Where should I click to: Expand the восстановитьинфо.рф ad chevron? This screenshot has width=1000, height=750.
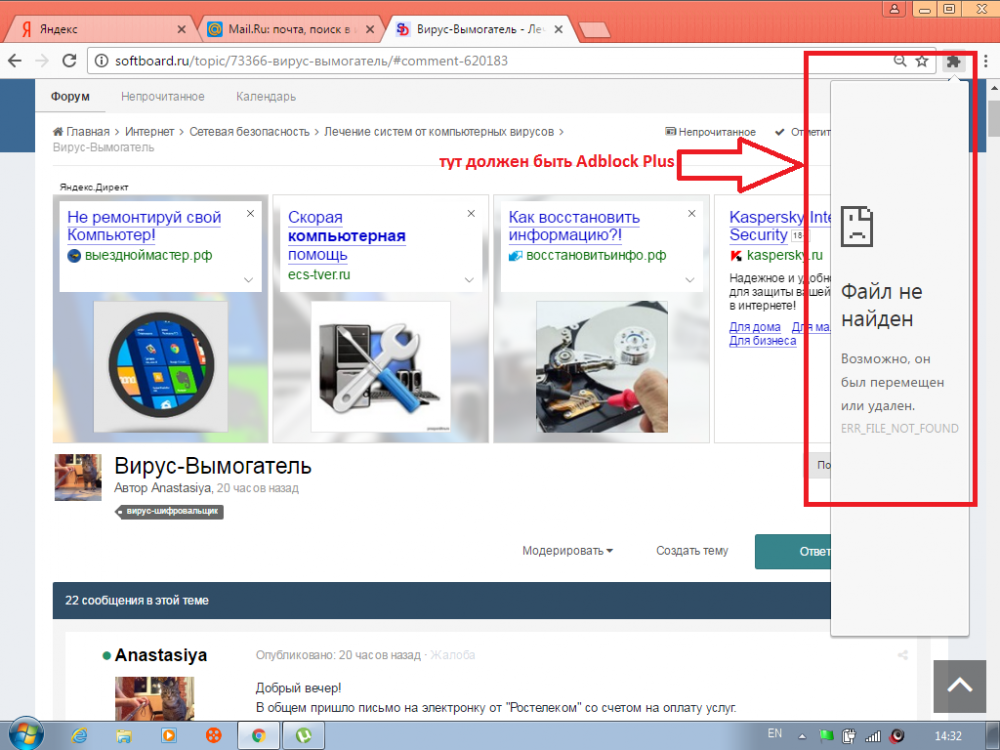(x=690, y=280)
